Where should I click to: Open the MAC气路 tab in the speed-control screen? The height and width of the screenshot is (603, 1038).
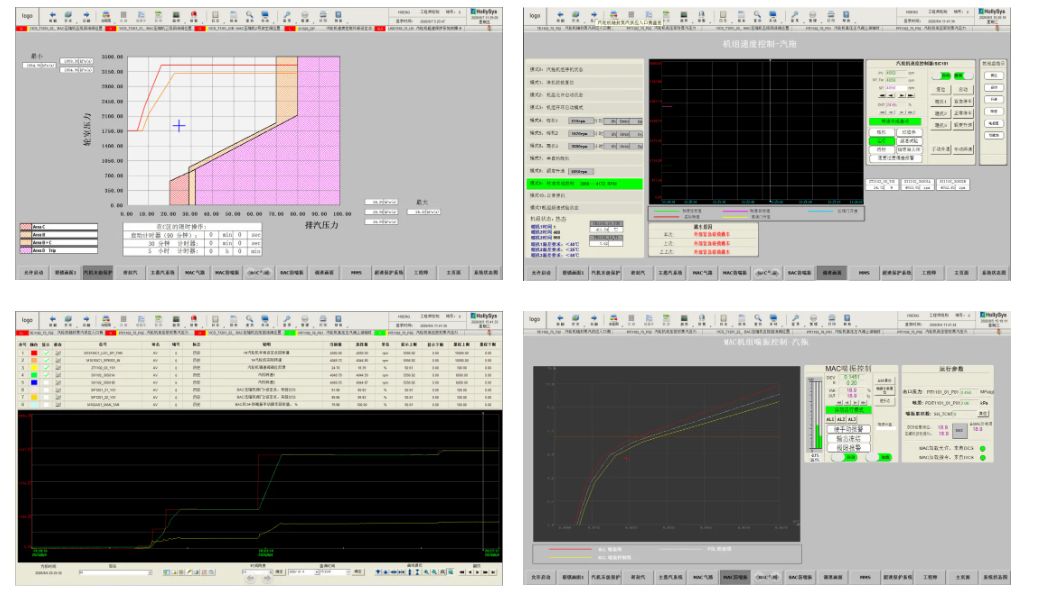point(702,272)
